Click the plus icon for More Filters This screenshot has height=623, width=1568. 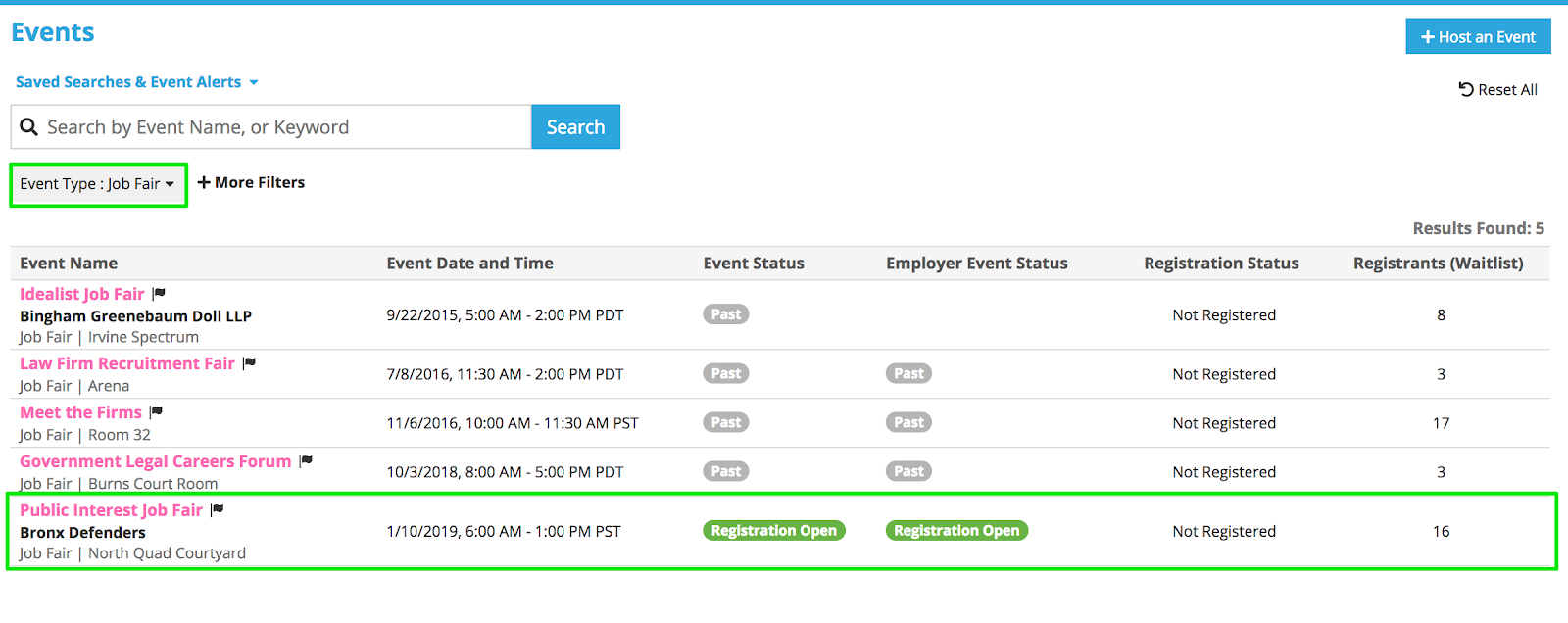tap(204, 183)
